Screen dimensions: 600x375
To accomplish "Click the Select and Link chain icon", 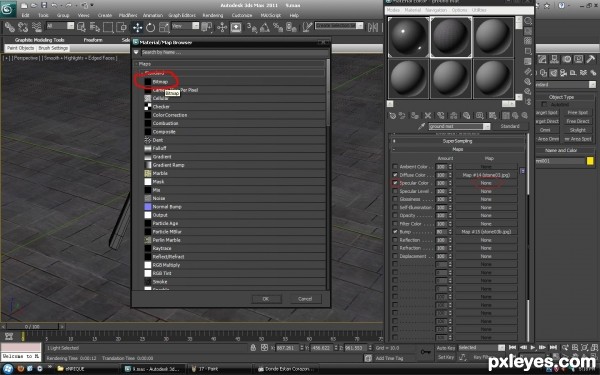I will point(10,27).
